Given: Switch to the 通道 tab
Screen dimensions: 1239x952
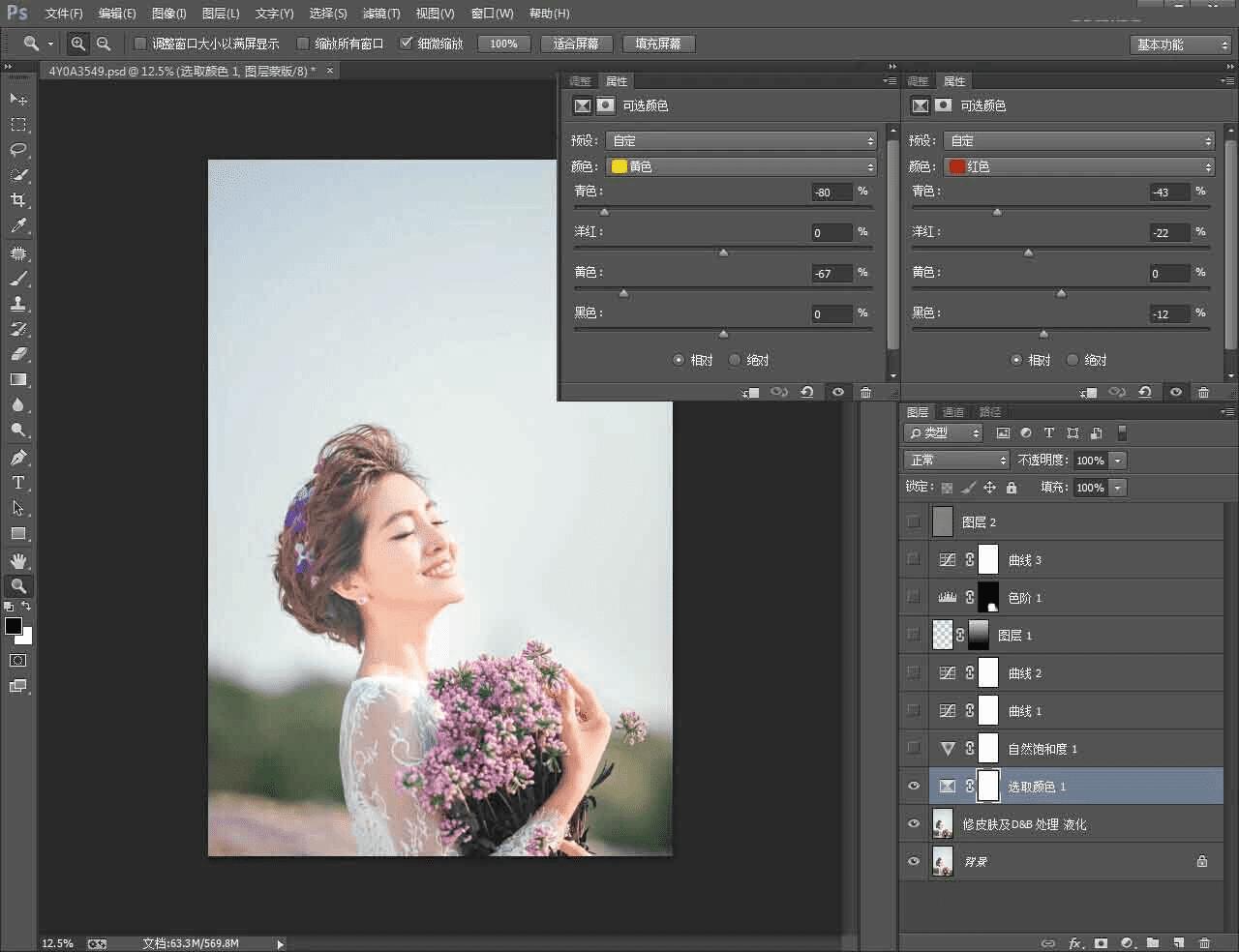Looking at the screenshot, I should [953, 412].
